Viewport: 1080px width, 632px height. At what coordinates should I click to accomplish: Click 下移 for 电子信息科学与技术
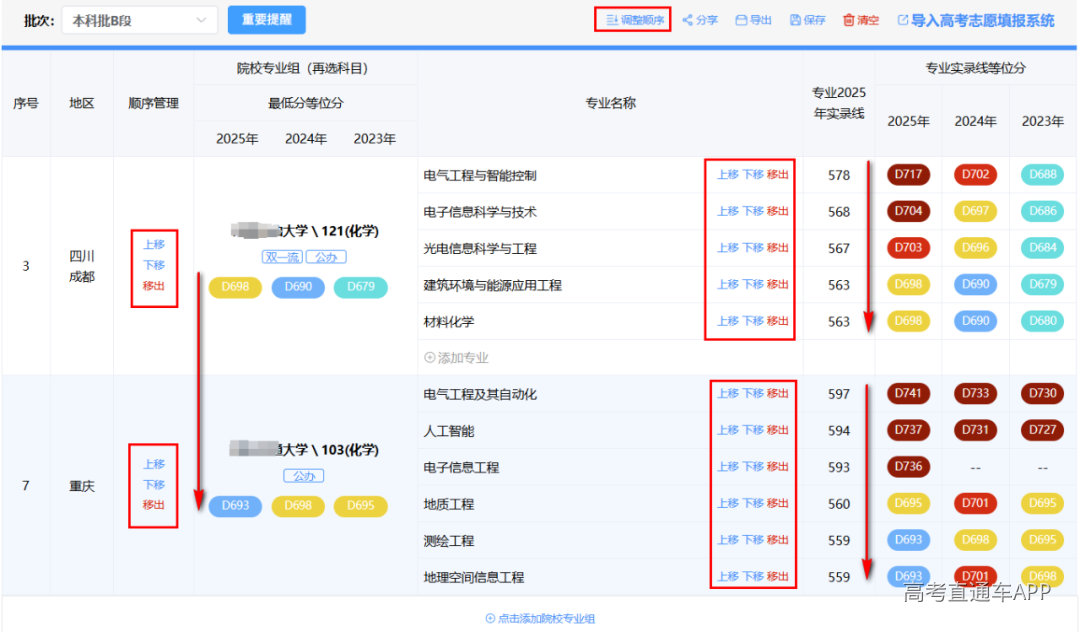click(x=753, y=211)
